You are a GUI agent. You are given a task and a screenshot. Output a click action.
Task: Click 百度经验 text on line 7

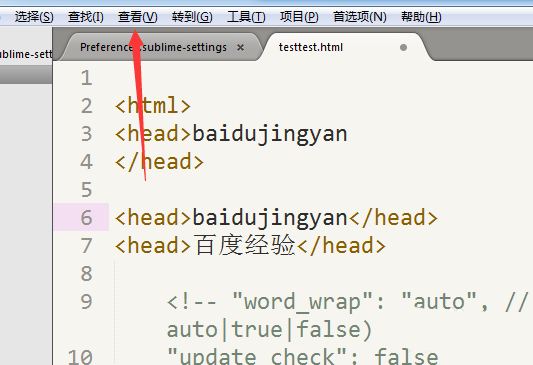point(244,245)
